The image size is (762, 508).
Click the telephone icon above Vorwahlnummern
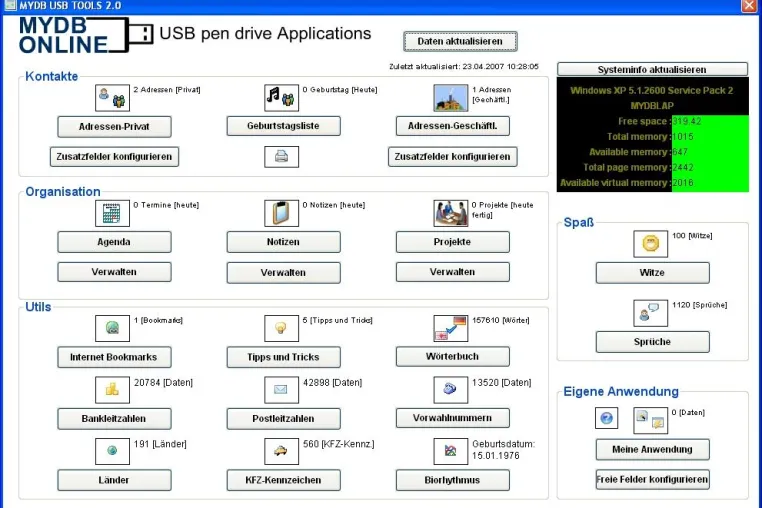[450, 390]
